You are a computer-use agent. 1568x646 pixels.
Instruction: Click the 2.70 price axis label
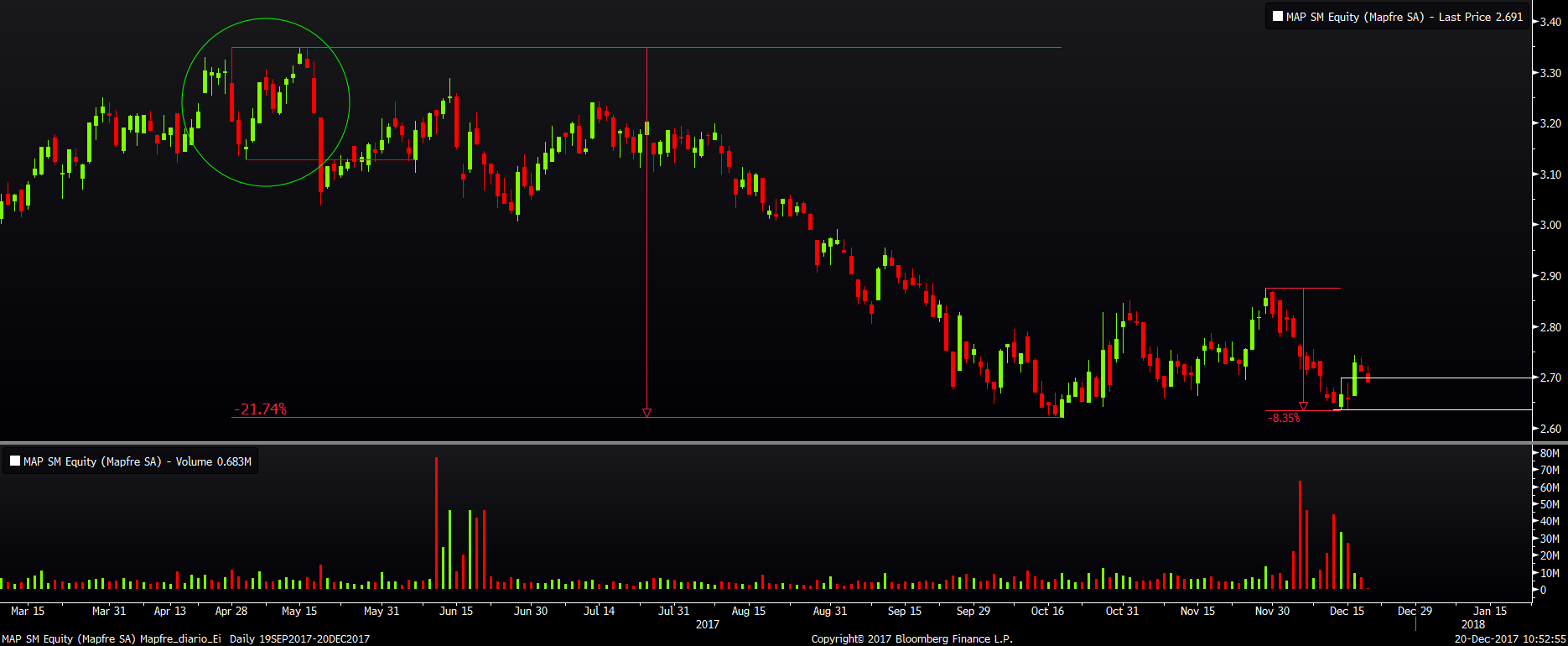coord(1550,378)
